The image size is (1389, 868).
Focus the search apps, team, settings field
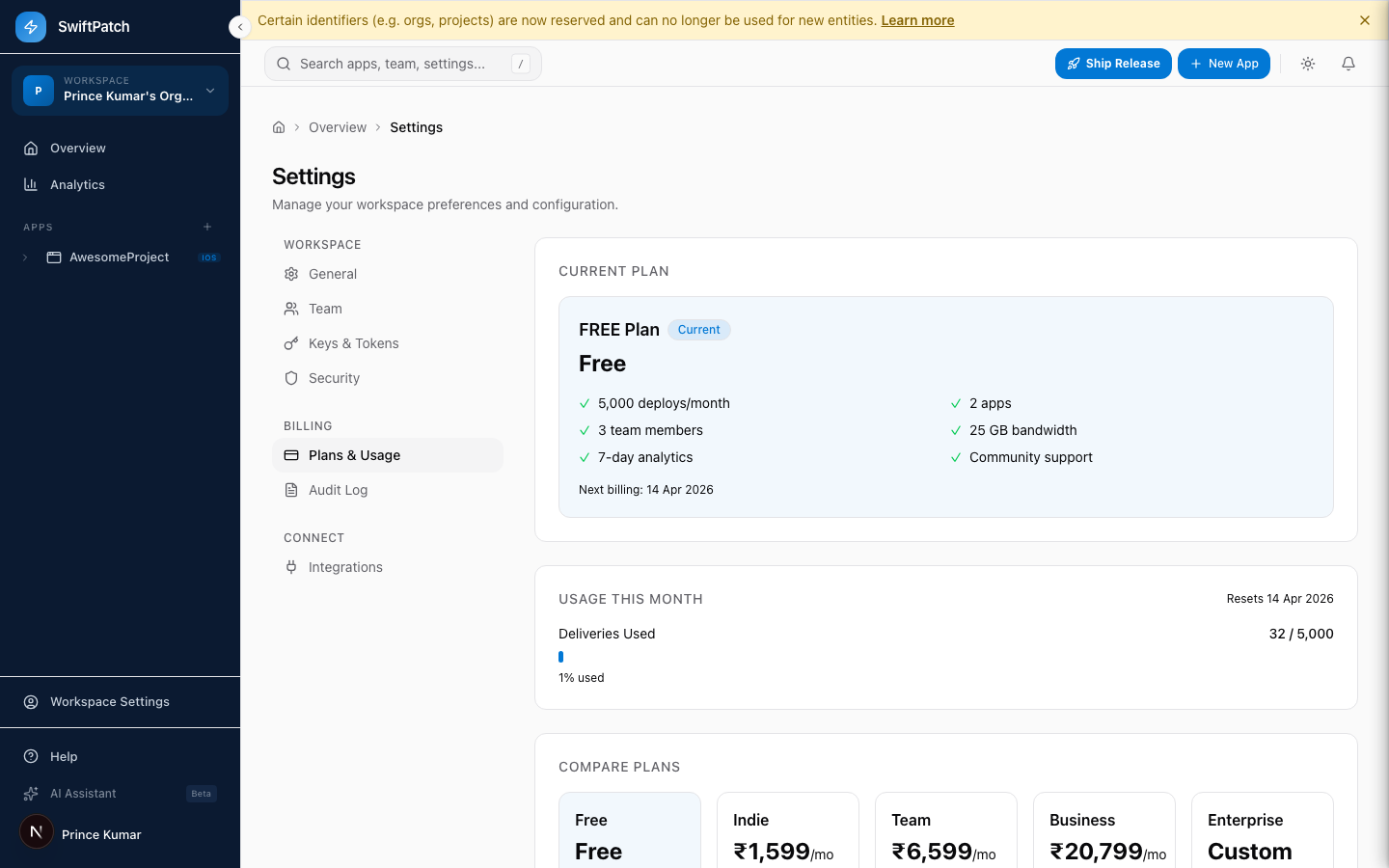(402, 64)
